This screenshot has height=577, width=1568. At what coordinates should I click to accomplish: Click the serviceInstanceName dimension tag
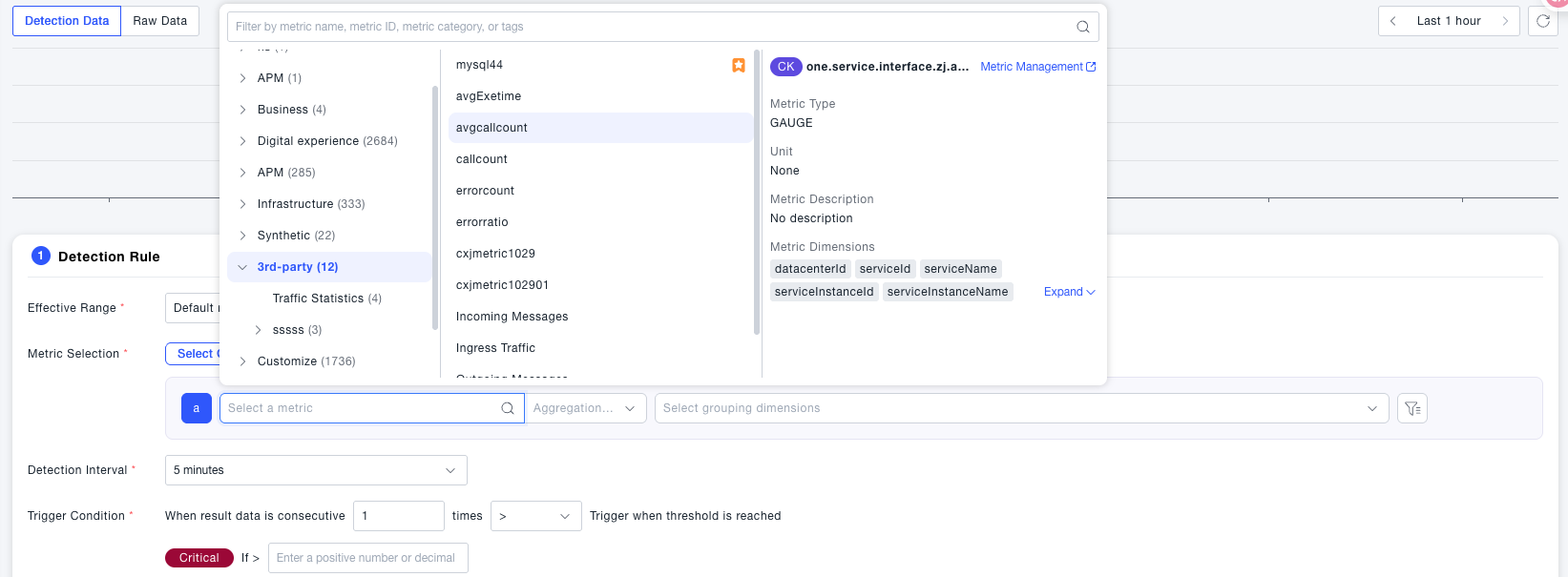pos(948,292)
